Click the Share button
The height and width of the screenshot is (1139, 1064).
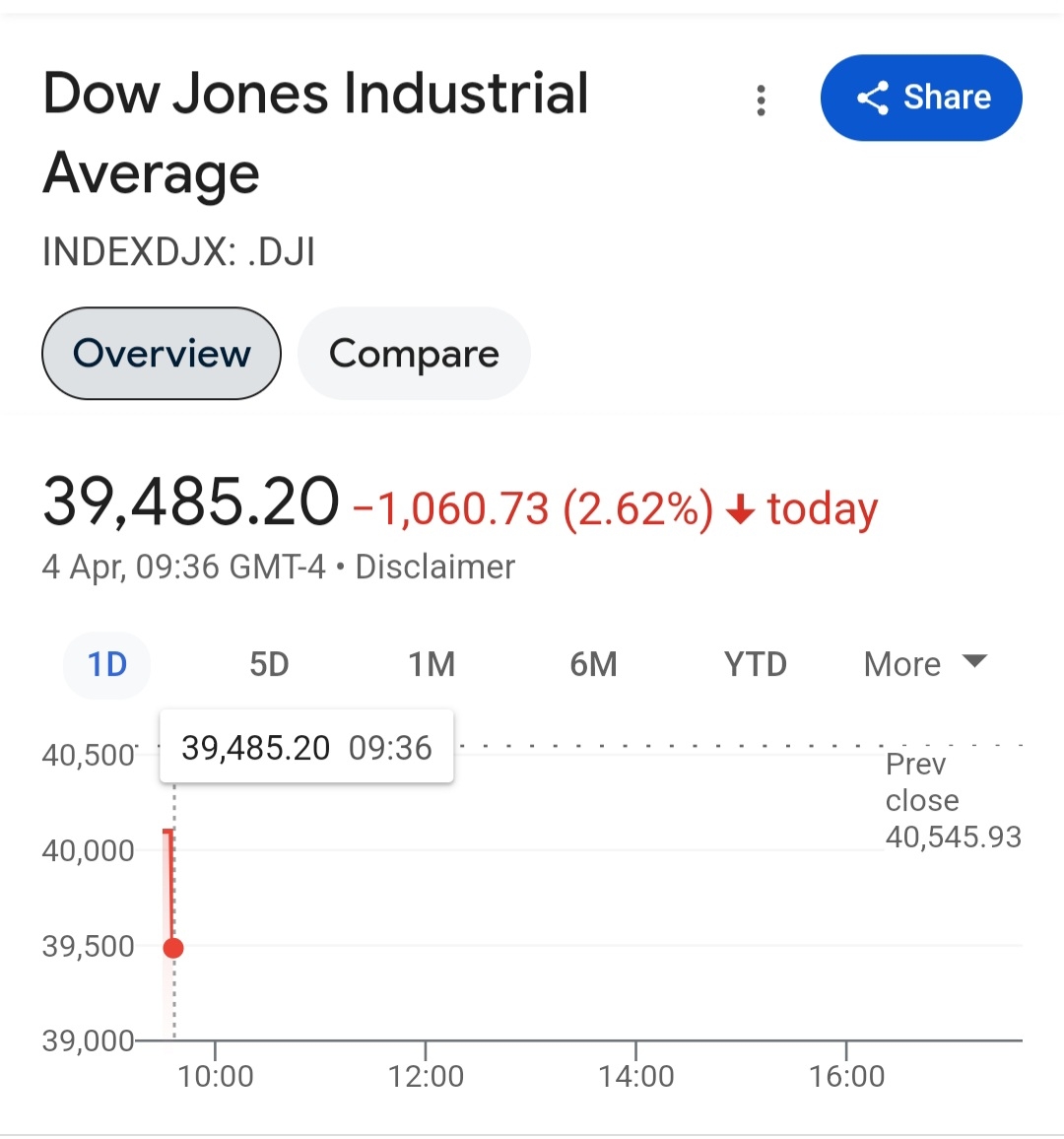pos(921,98)
